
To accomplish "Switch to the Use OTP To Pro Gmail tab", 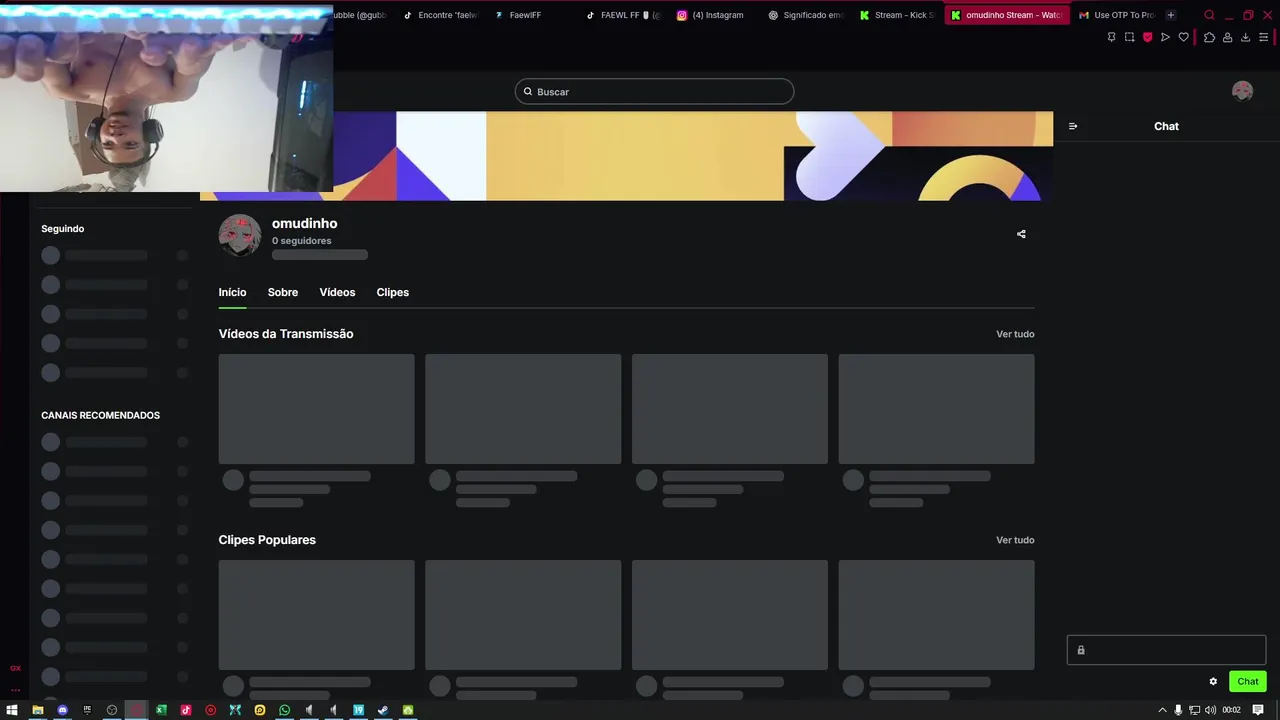I will click(1117, 15).
